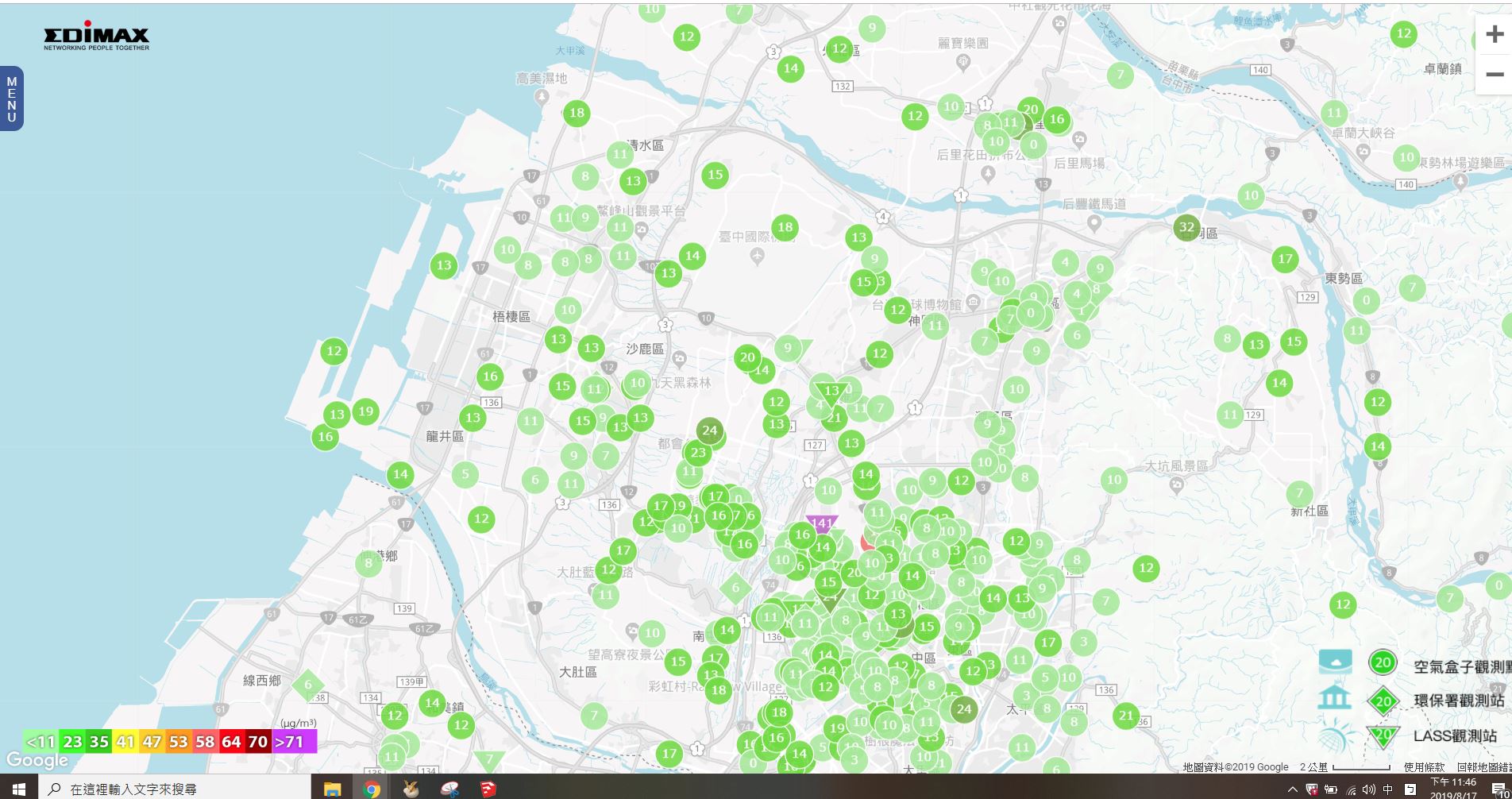Click the 0 marker beside 東勢區

coord(1366,300)
